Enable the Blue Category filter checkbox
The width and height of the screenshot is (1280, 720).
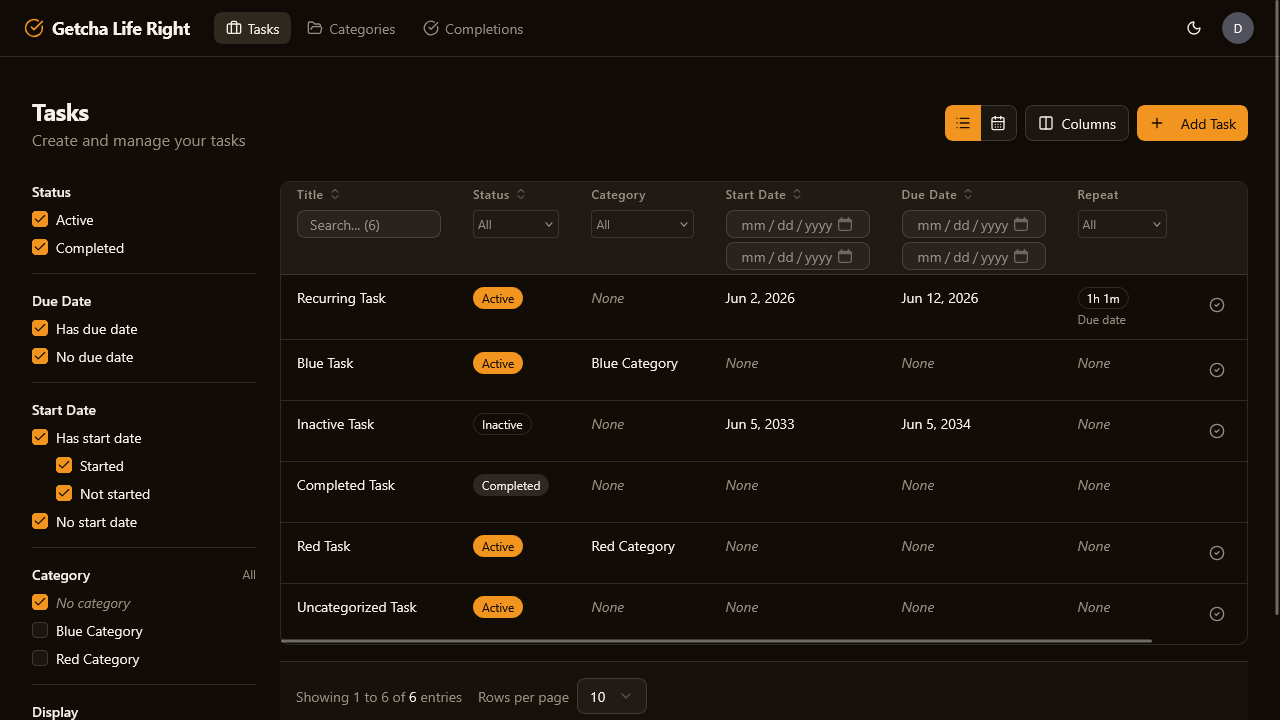point(40,630)
